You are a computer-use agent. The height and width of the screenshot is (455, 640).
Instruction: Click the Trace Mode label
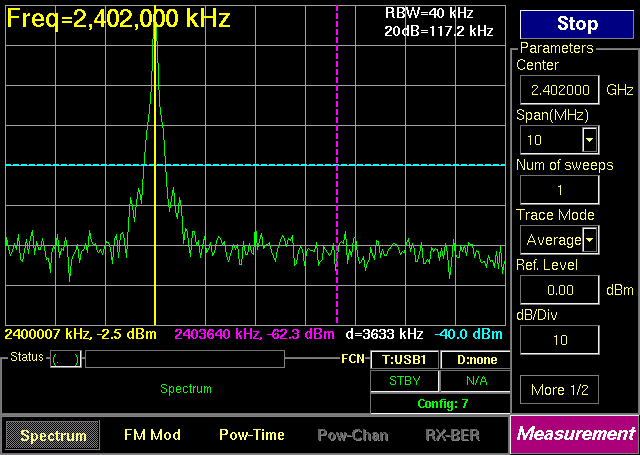[555, 215]
